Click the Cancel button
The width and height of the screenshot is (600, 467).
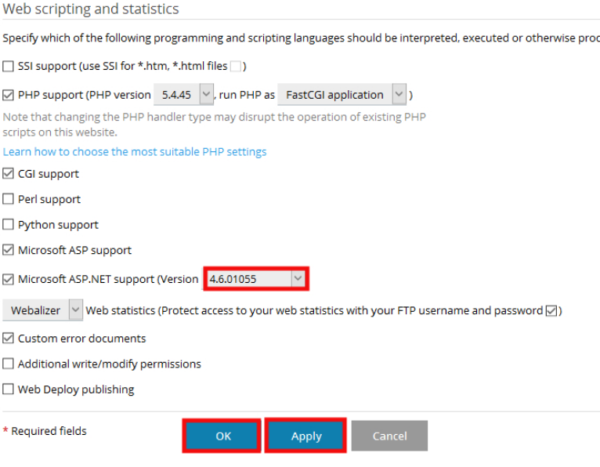(390, 436)
